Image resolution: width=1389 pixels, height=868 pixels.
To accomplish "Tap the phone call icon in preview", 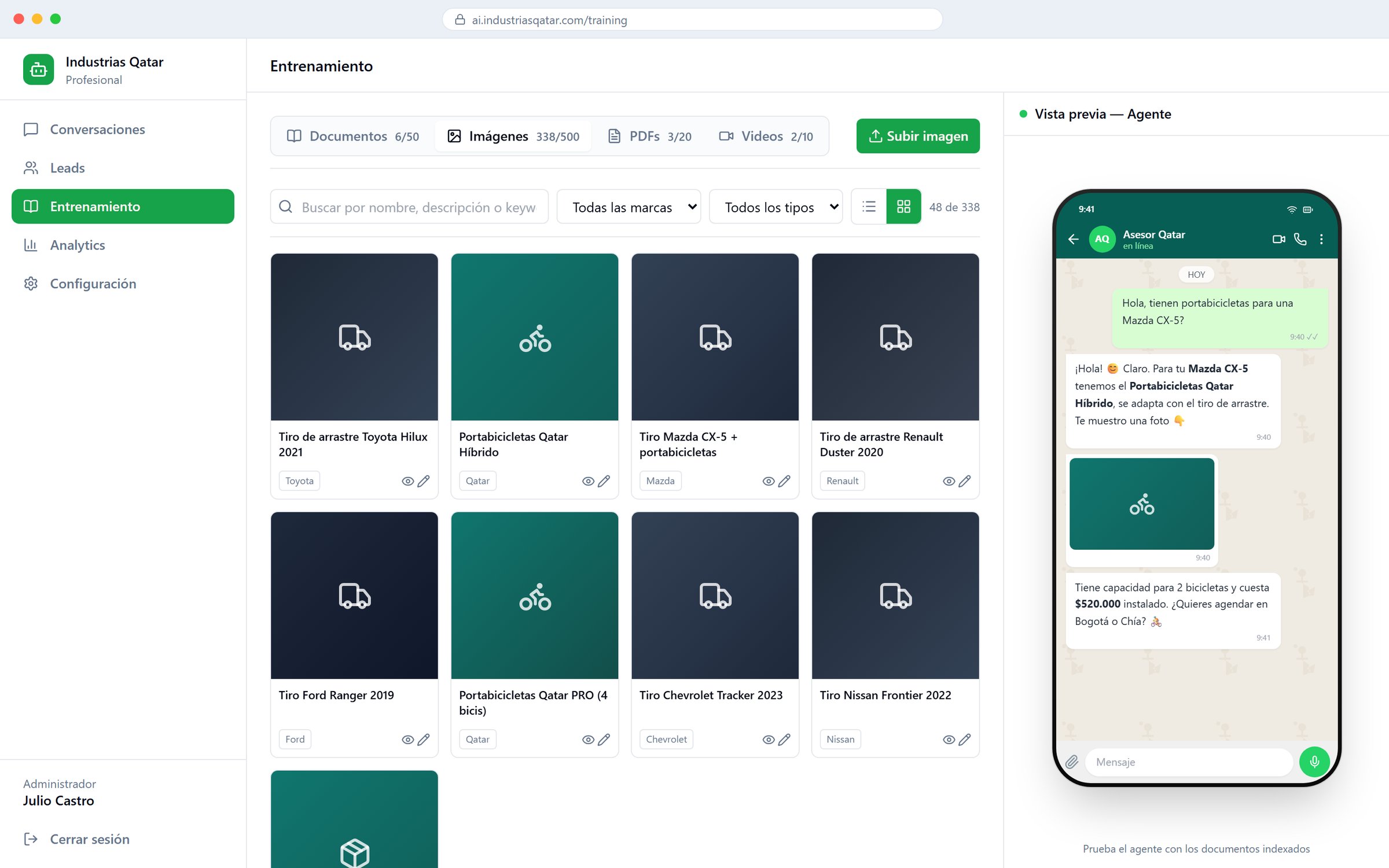I will tap(1300, 239).
